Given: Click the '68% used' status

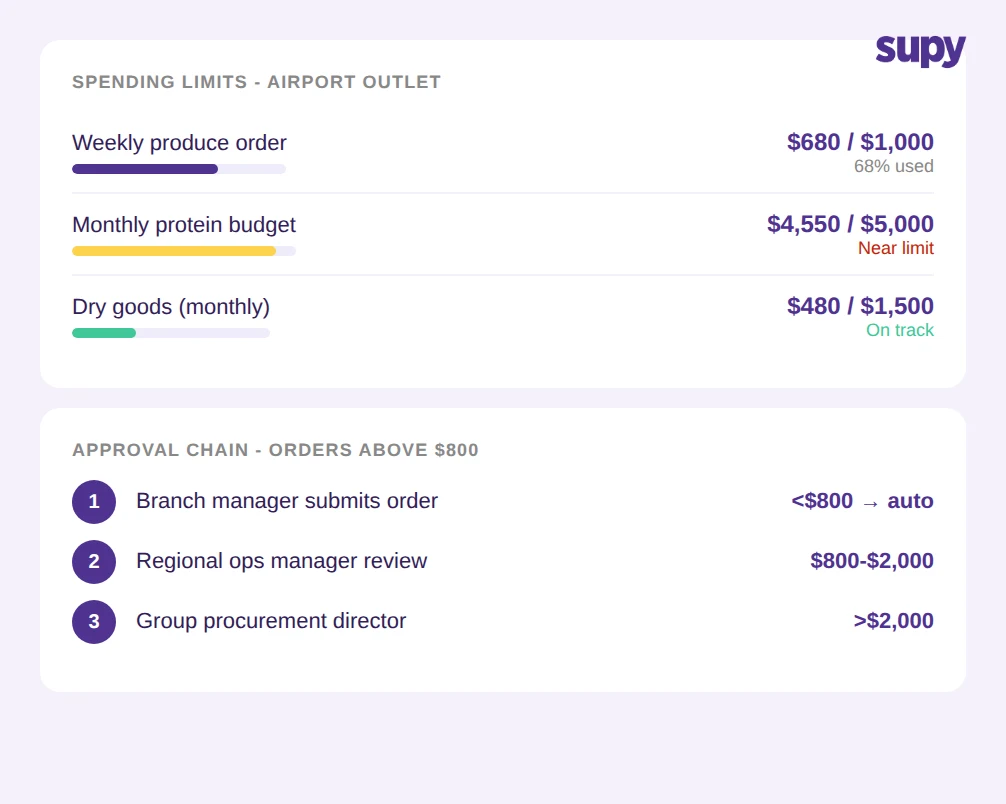Looking at the screenshot, I should [x=894, y=166].
